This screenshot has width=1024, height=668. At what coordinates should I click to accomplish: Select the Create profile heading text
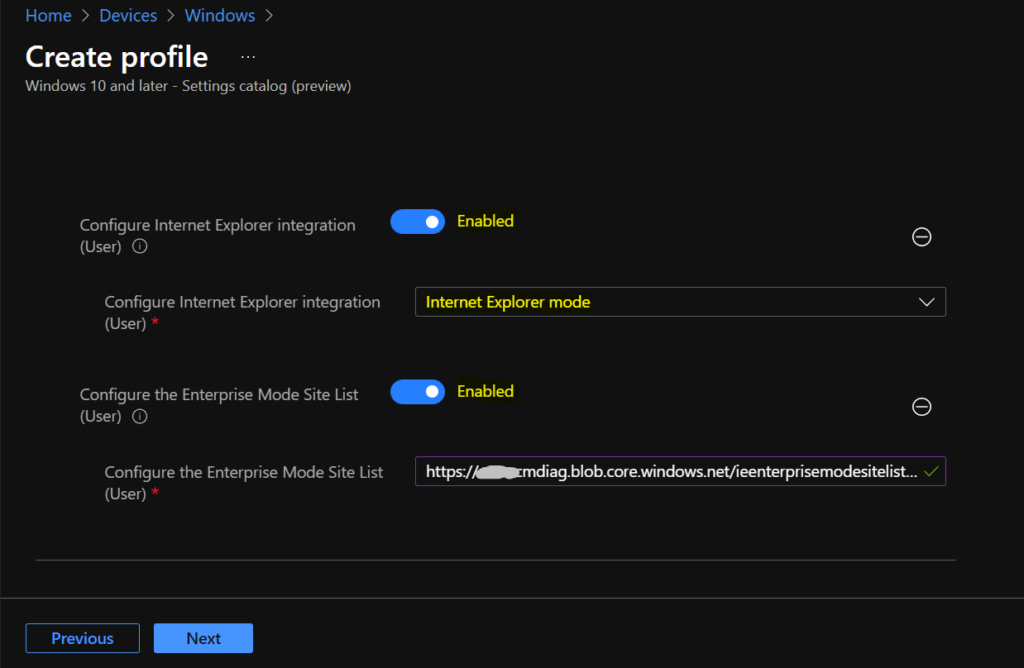pyautogui.click(x=117, y=57)
